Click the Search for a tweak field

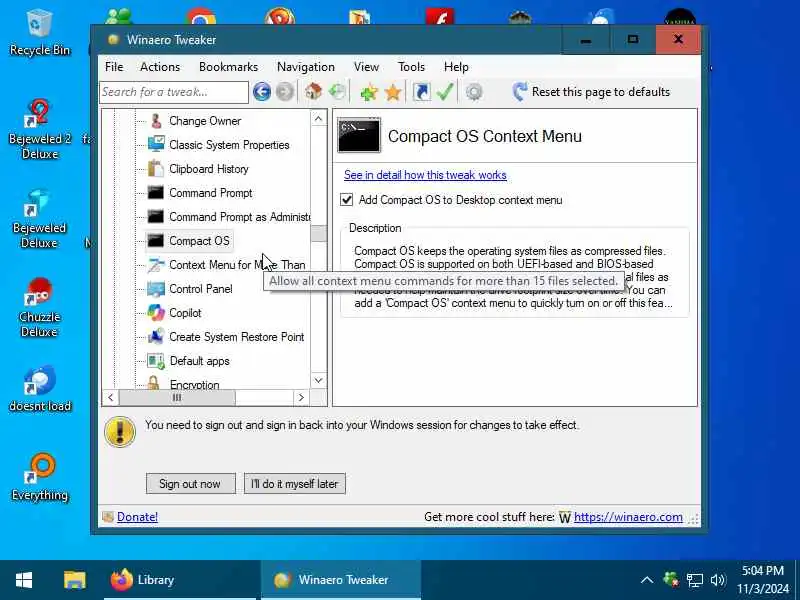tap(173, 92)
